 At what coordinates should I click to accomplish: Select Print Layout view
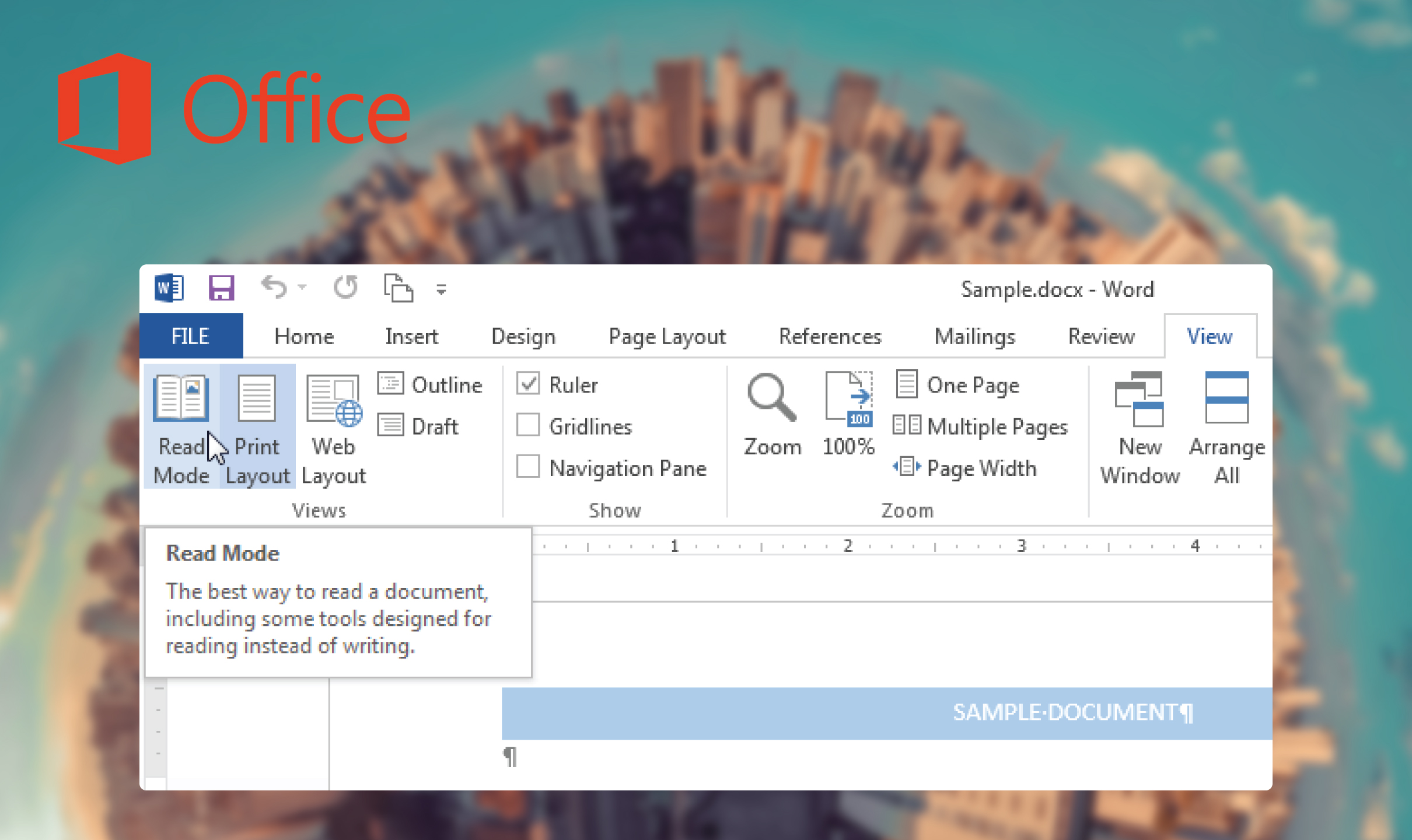(x=257, y=427)
